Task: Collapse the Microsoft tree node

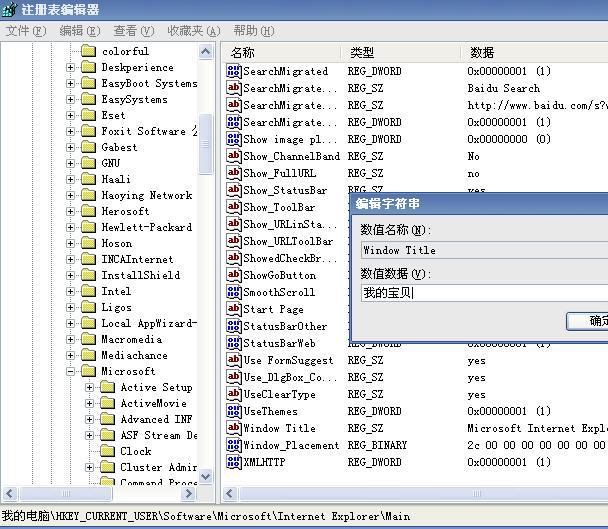Action: (71, 371)
